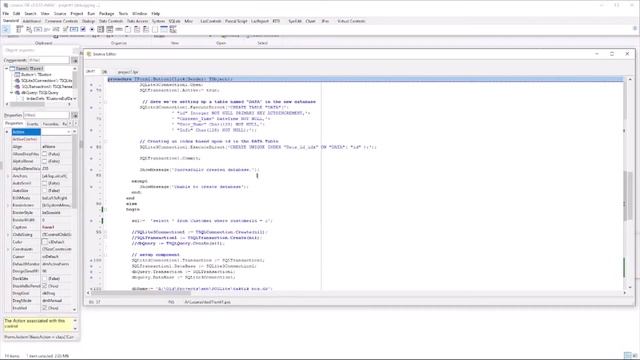Open the Search menu
640x360 pixels.
30,13
